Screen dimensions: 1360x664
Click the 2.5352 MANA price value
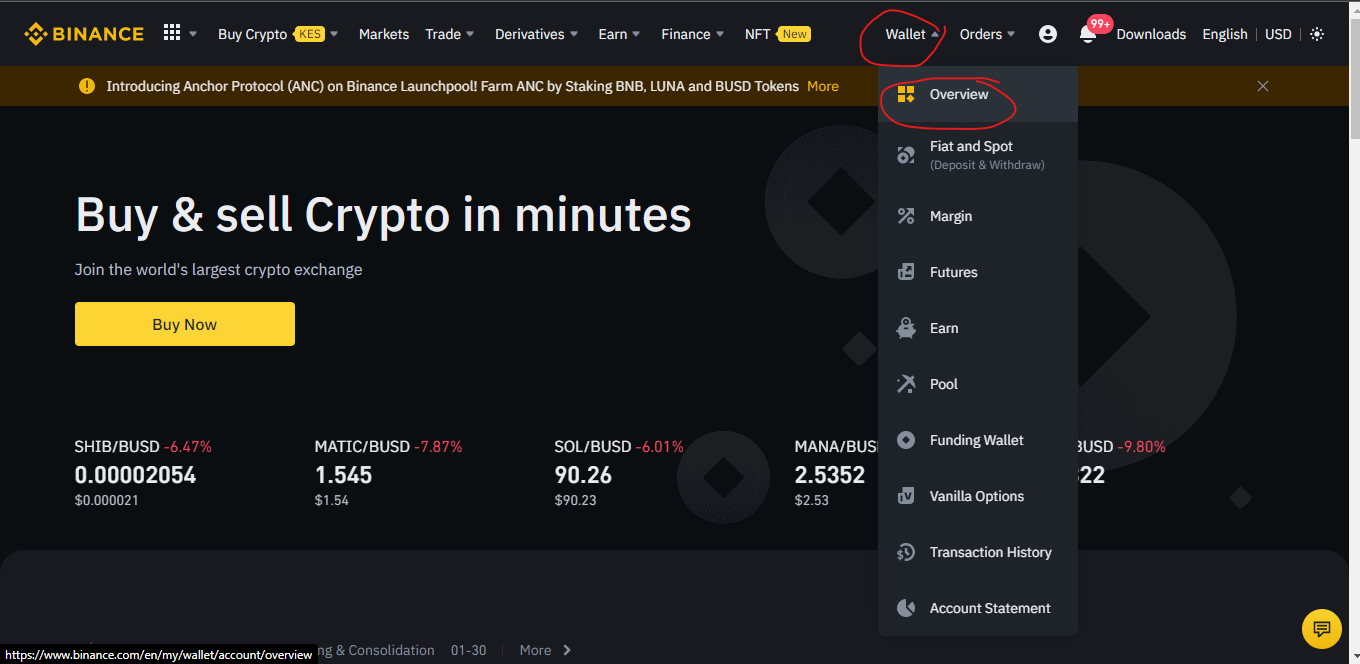829,475
